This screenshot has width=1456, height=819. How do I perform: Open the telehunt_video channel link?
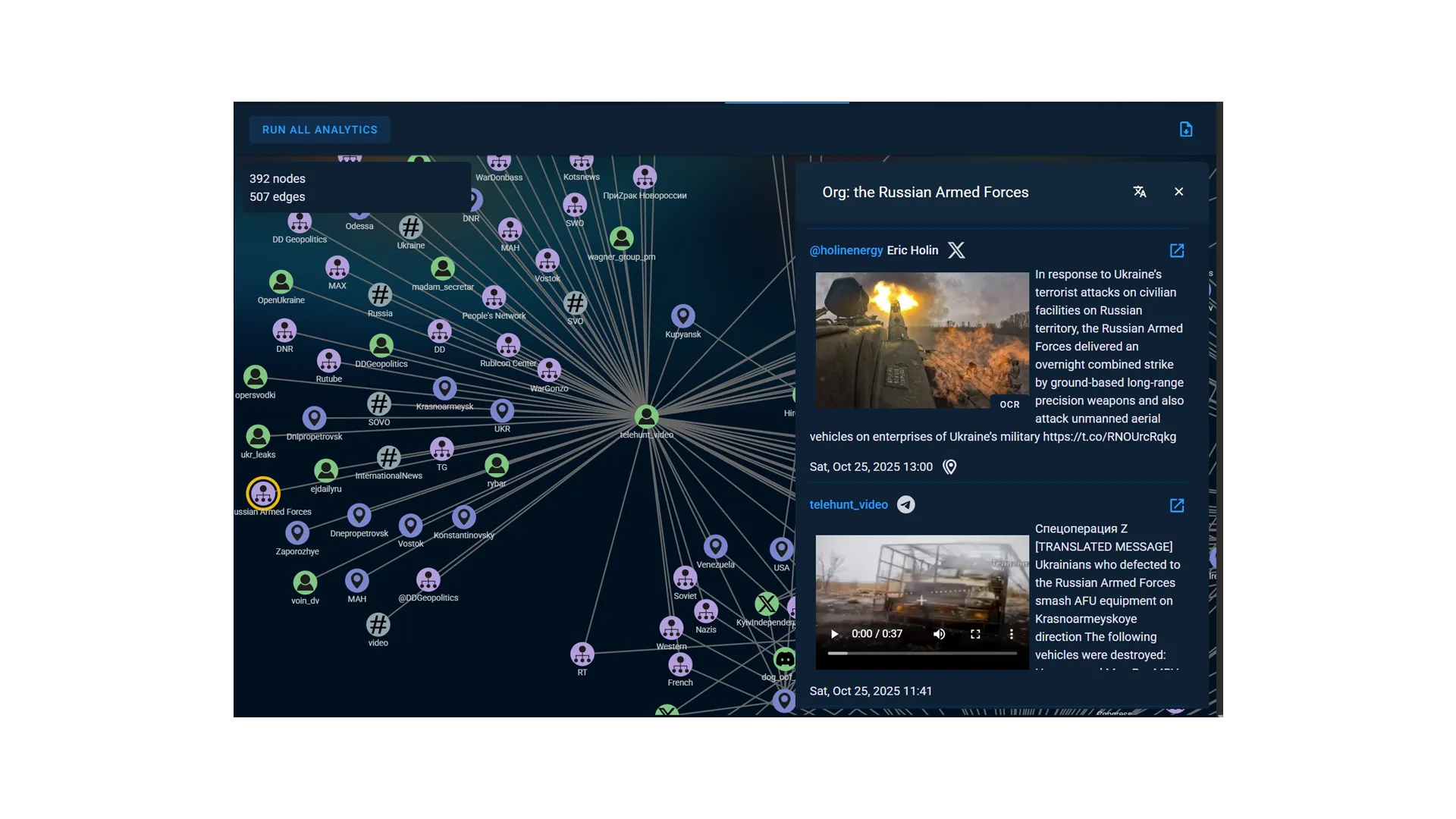848,505
